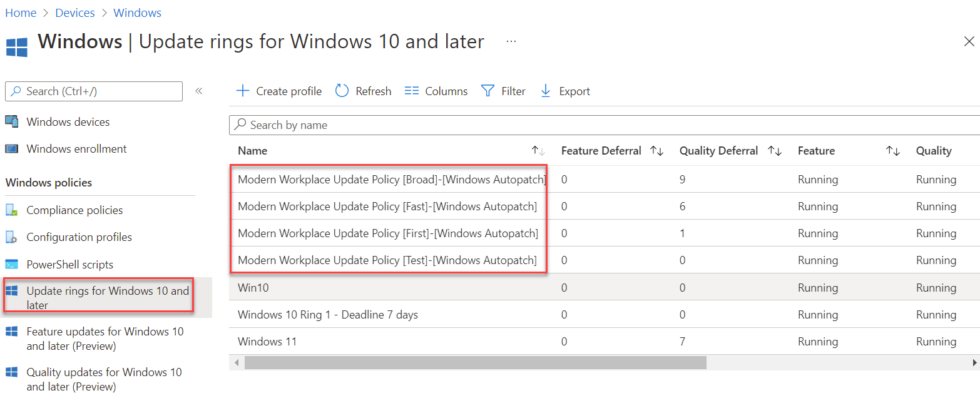Collapse the sidebar with the double chevron
Viewport: 980px width, 393px height.
pos(199,91)
